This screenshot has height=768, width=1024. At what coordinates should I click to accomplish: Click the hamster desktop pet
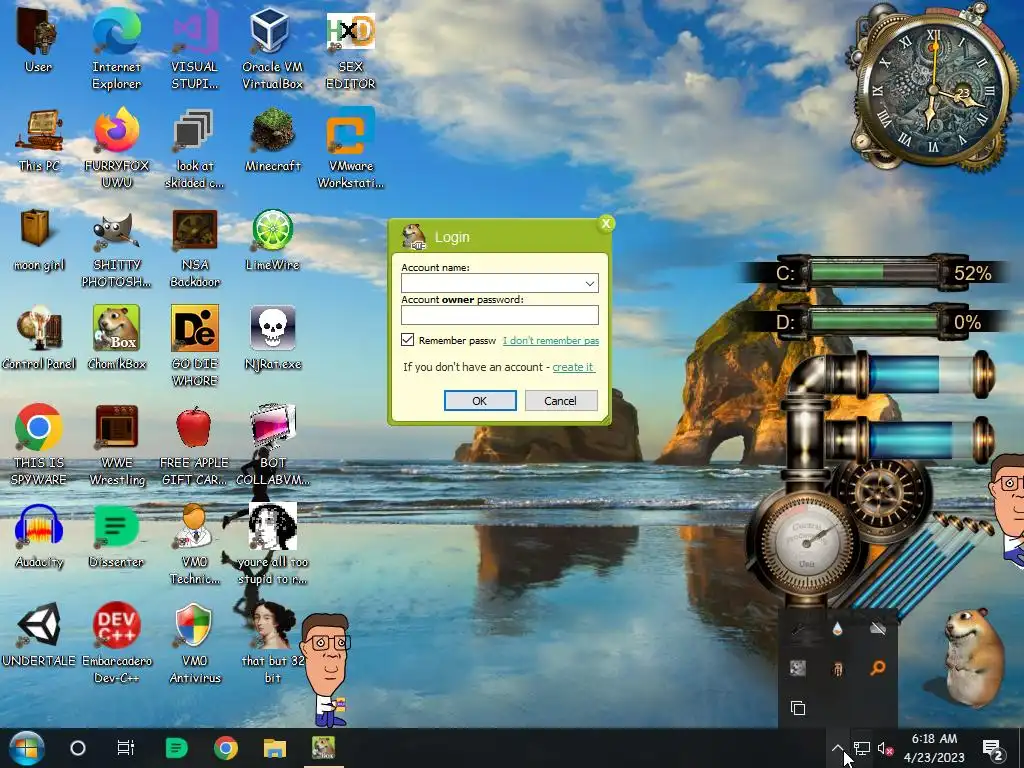coord(973,656)
